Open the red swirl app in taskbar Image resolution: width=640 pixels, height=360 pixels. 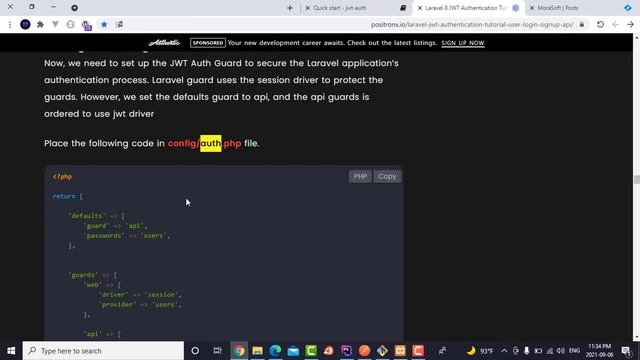[329, 351]
